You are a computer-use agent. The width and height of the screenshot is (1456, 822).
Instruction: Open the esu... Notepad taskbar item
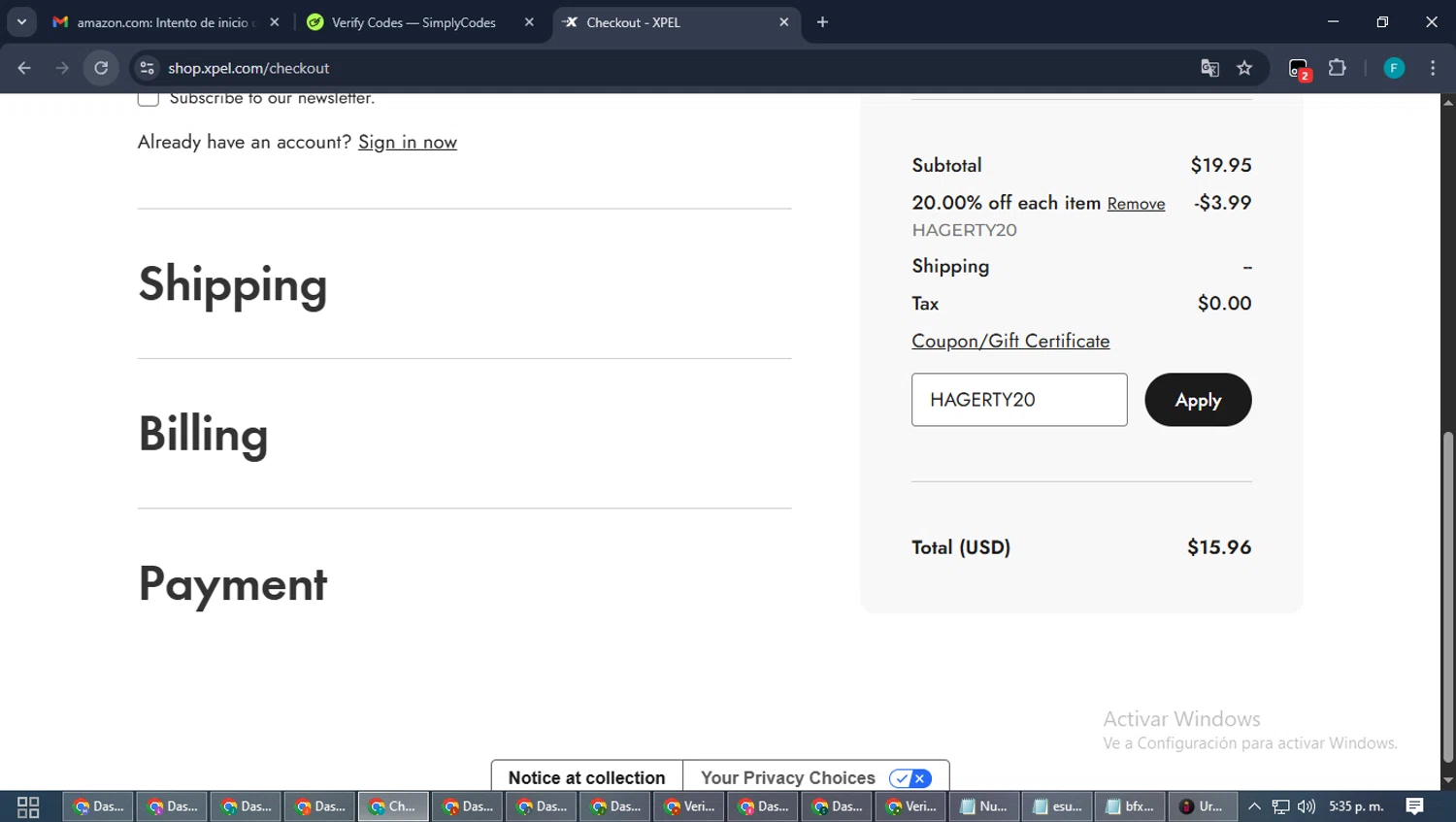click(x=1057, y=806)
